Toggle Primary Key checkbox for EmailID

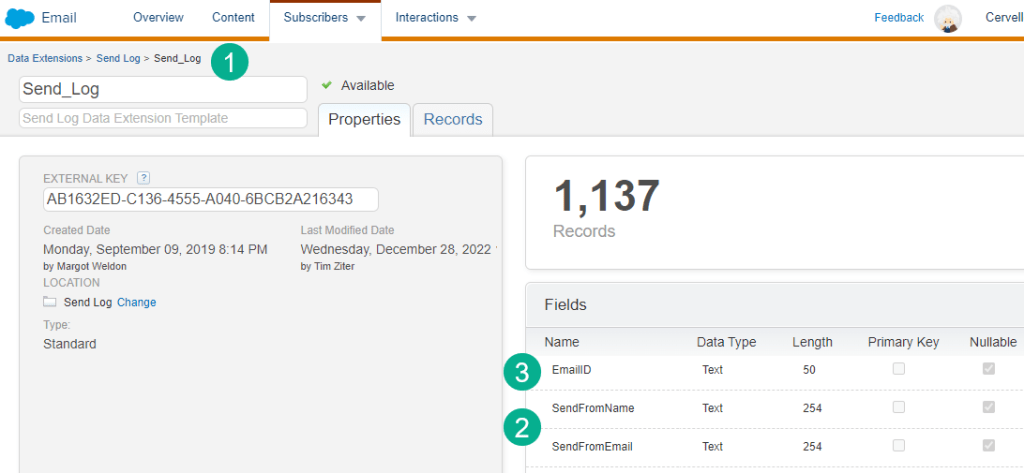pyautogui.click(x=899, y=369)
